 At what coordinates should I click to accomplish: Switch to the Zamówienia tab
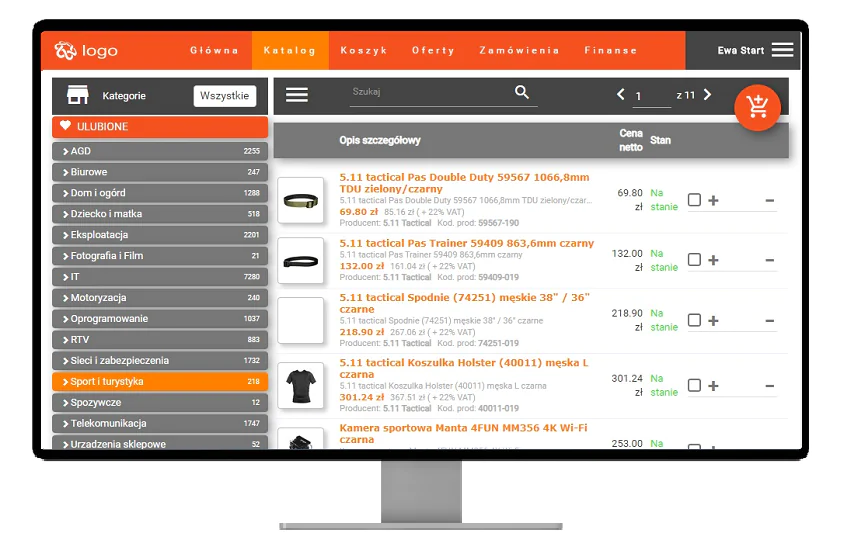click(519, 50)
